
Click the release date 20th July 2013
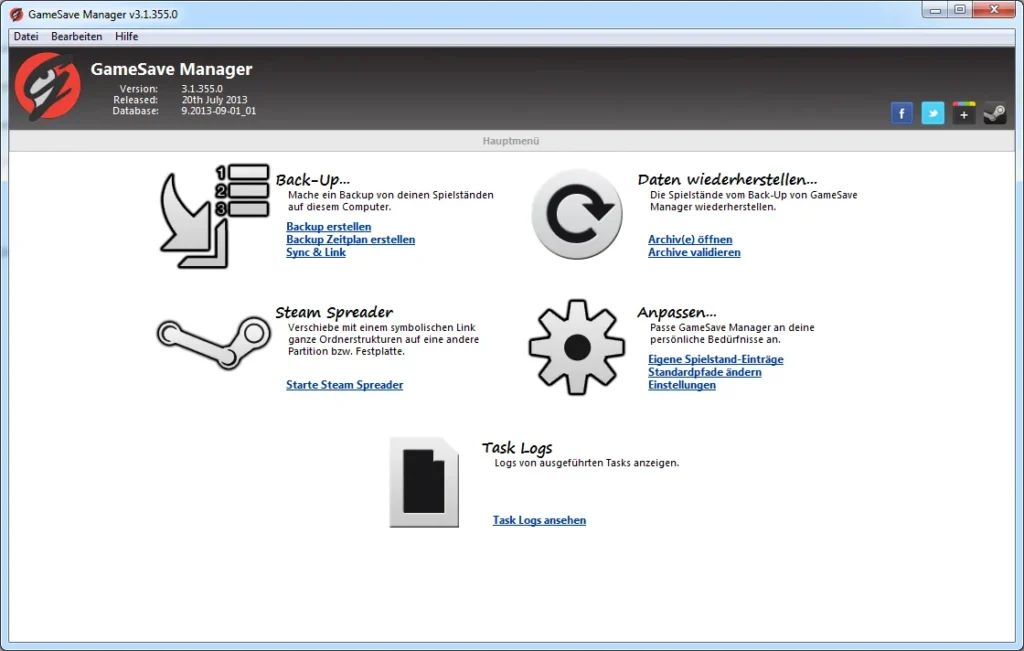coord(214,100)
